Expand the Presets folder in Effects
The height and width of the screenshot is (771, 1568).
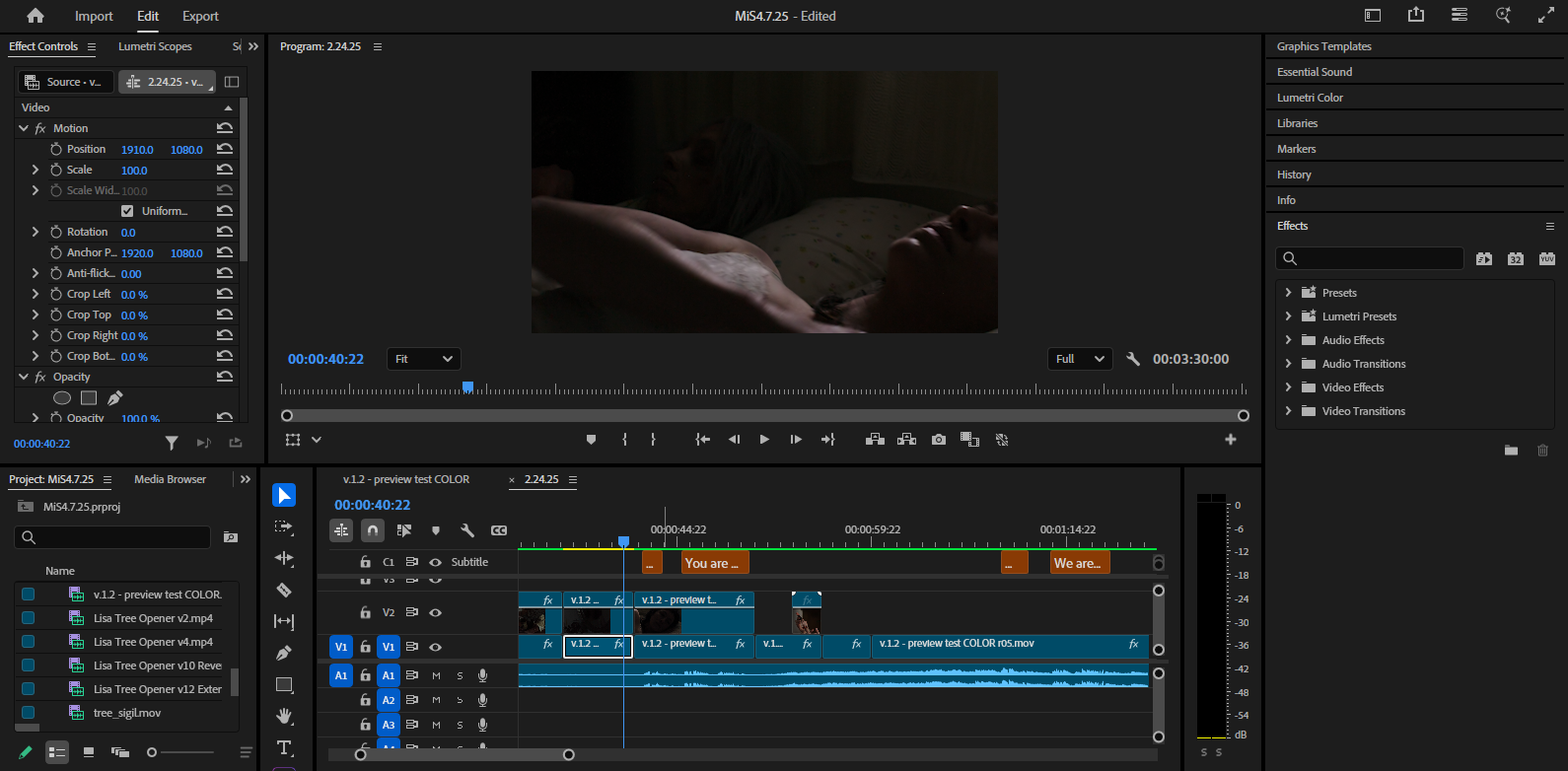[x=1288, y=293]
